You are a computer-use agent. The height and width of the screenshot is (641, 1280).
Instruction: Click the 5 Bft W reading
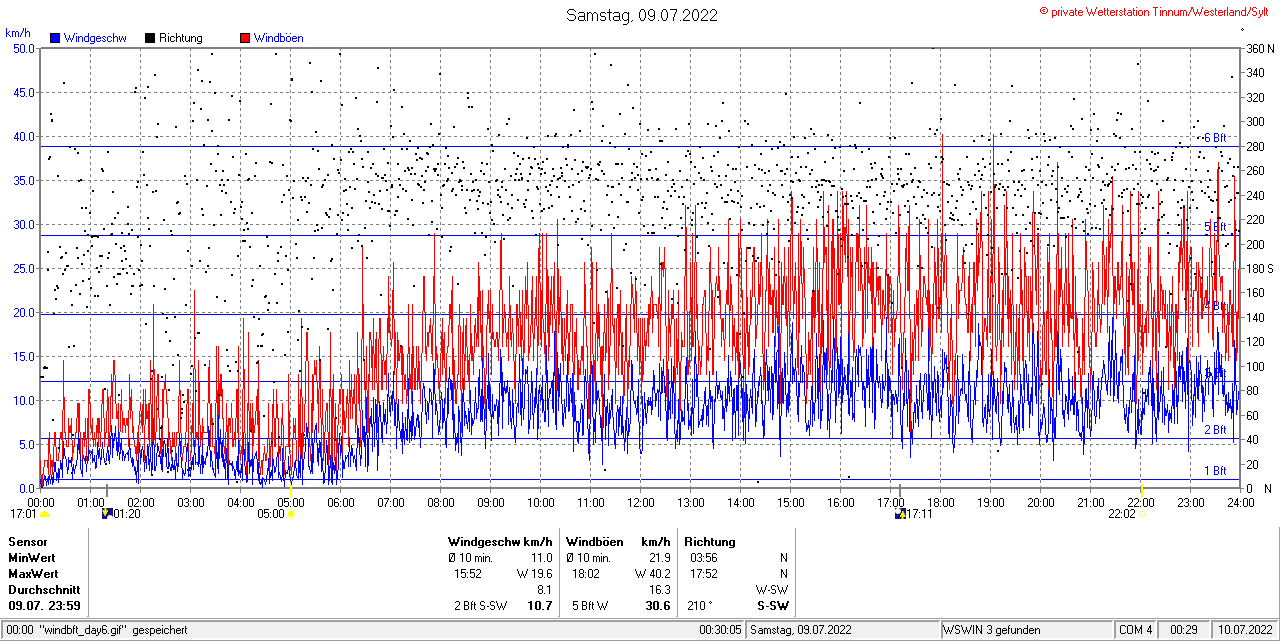pyautogui.click(x=590, y=606)
